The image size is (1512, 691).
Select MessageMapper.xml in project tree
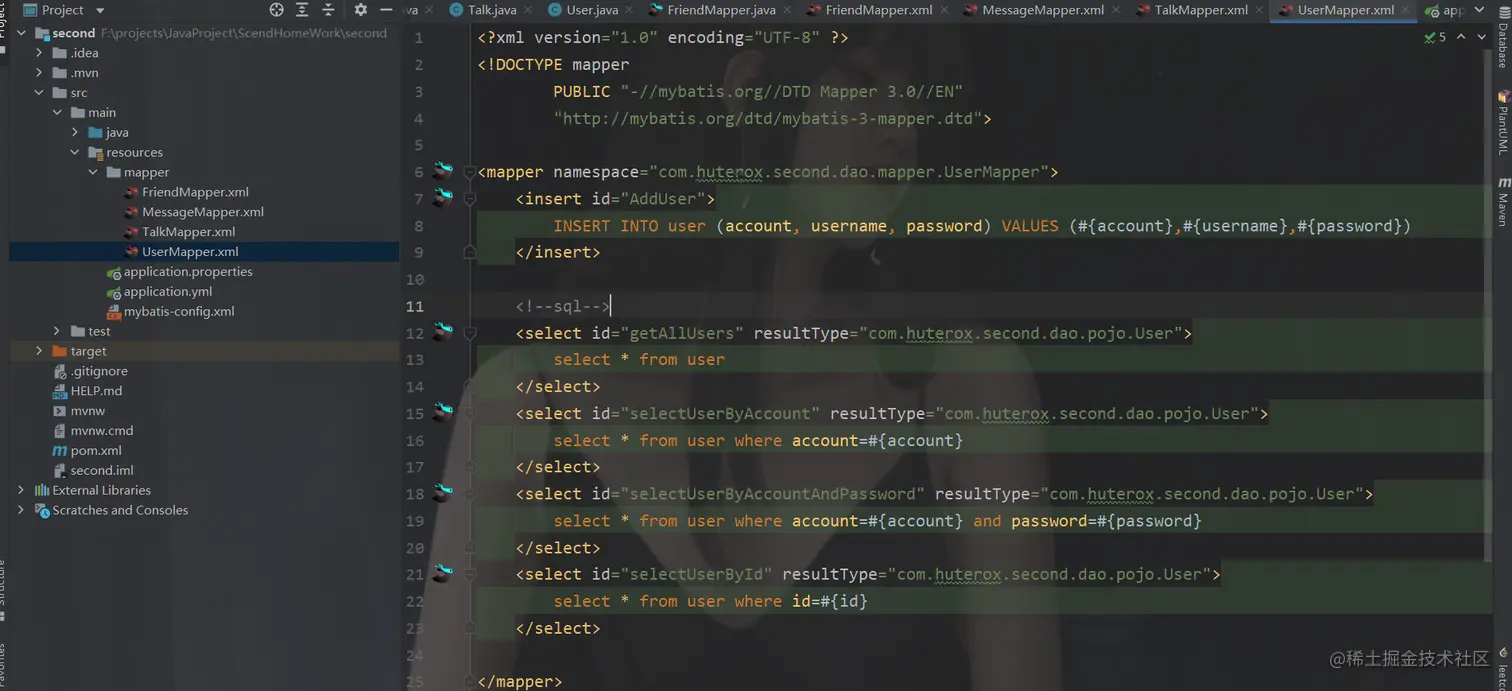point(203,212)
